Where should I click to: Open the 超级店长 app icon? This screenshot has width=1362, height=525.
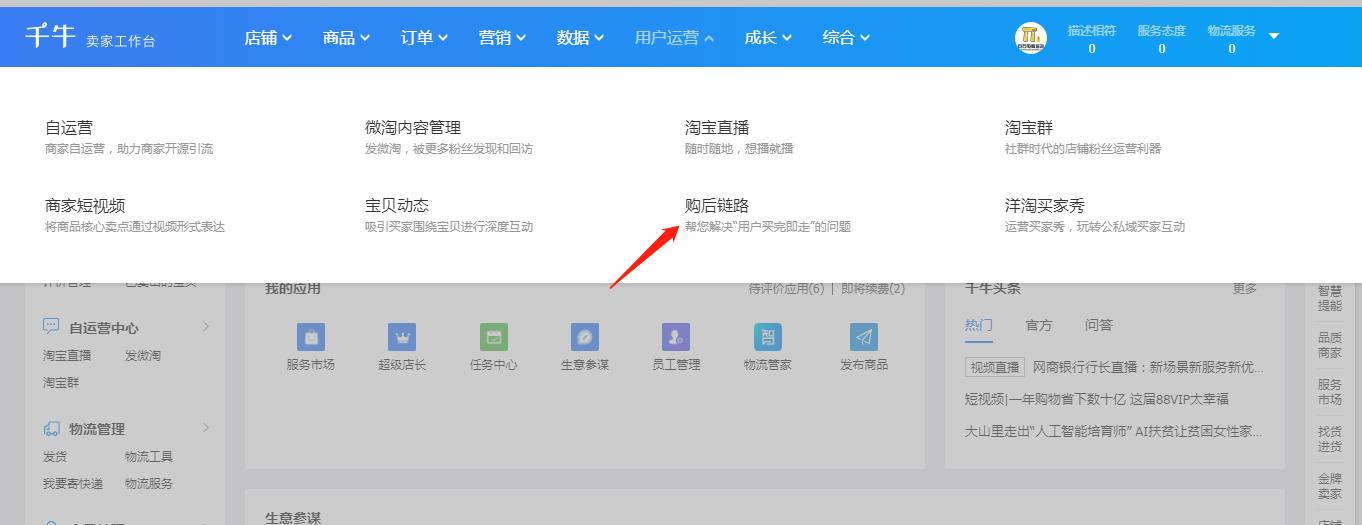point(402,337)
